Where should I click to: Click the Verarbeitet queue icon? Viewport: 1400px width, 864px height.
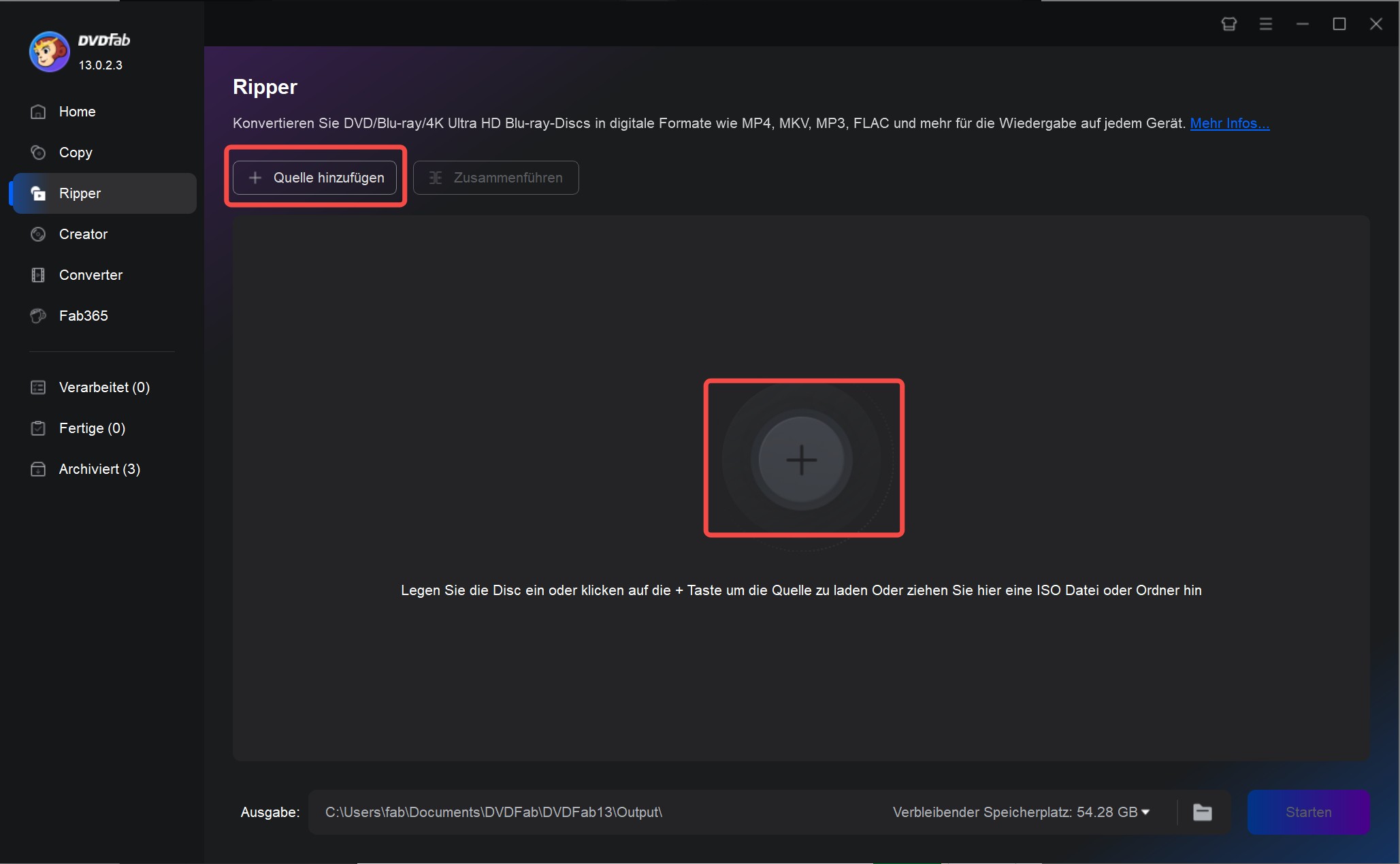pos(38,387)
